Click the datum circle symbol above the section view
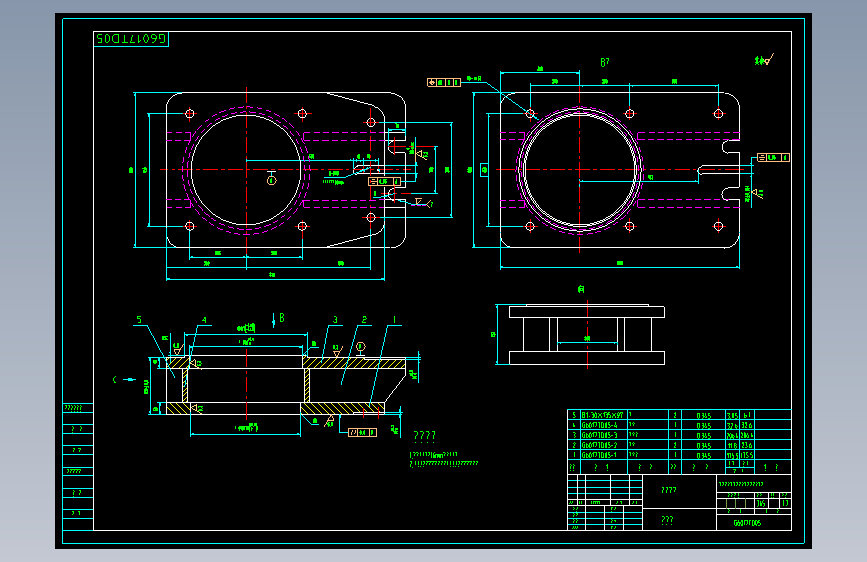 point(361,347)
